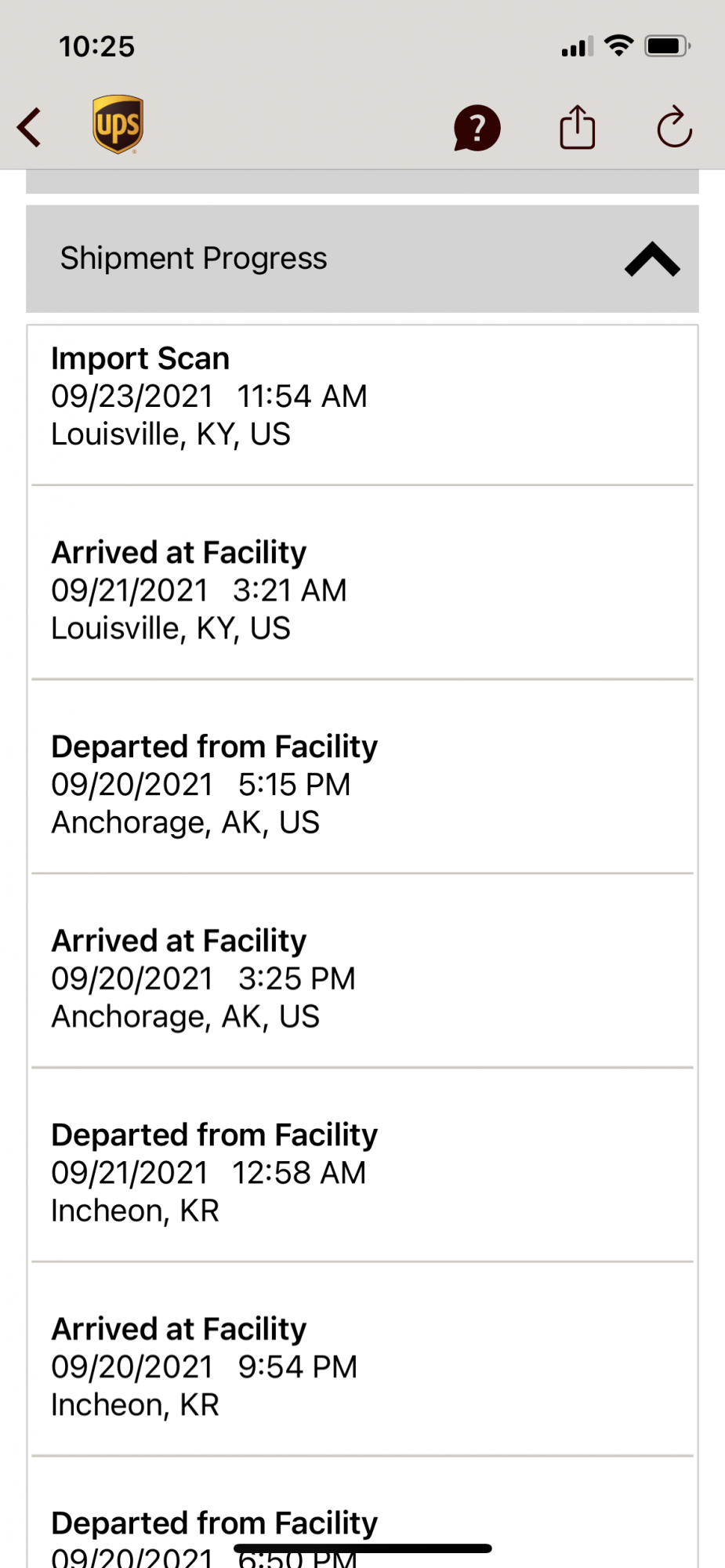Open the help chat question icon
The height and width of the screenshot is (1568, 725).
coord(477,128)
